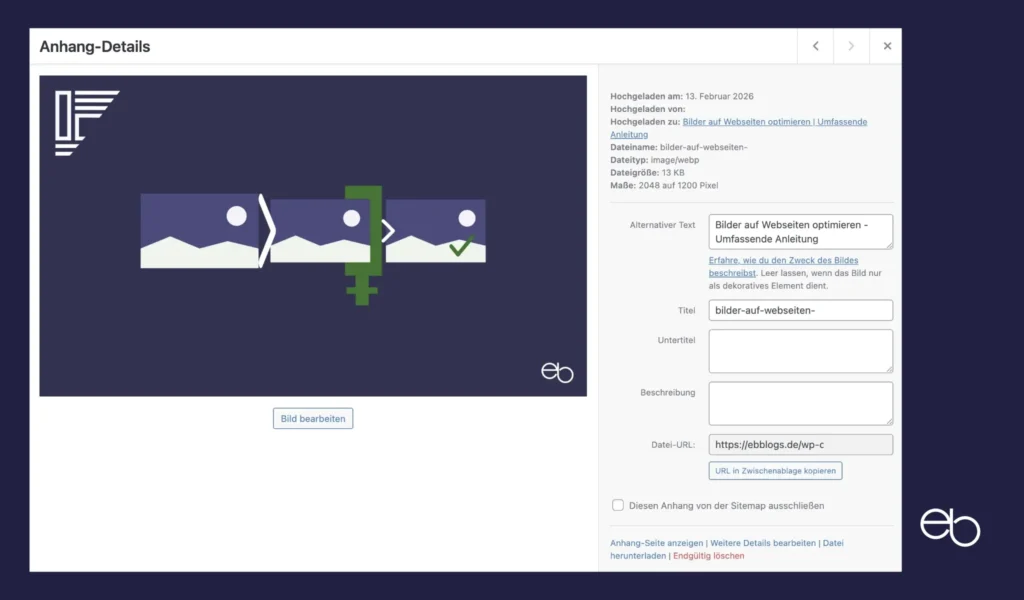Close the Anhang-Details dialog

point(885,46)
